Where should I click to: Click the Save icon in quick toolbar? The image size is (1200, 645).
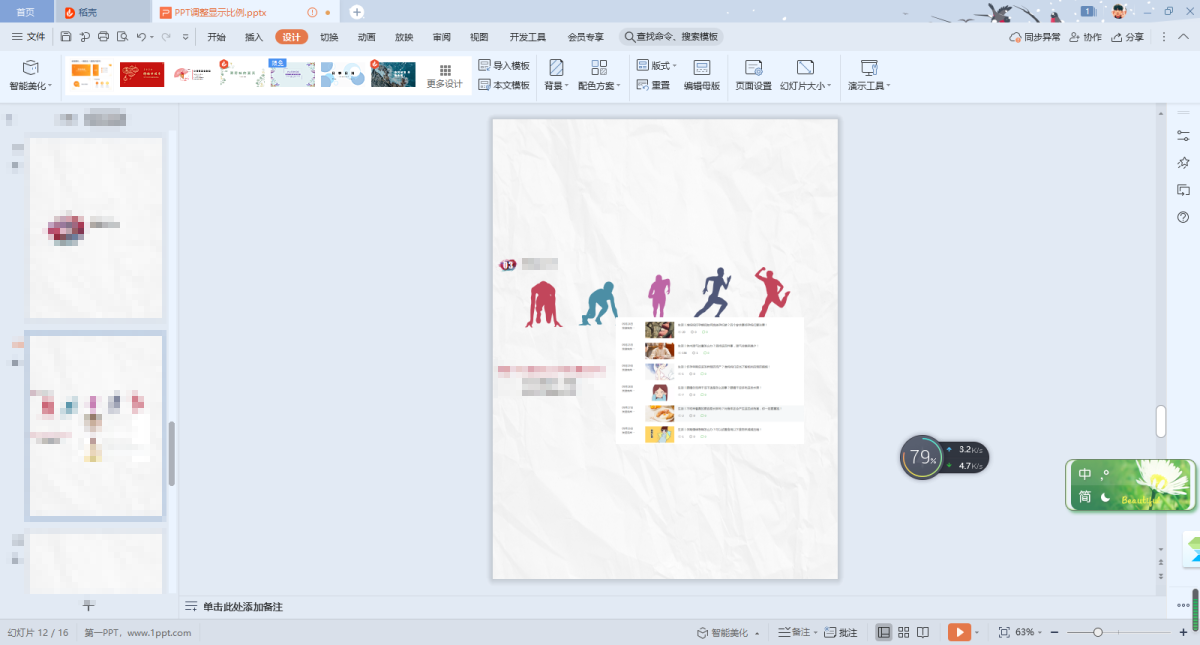tap(66, 37)
